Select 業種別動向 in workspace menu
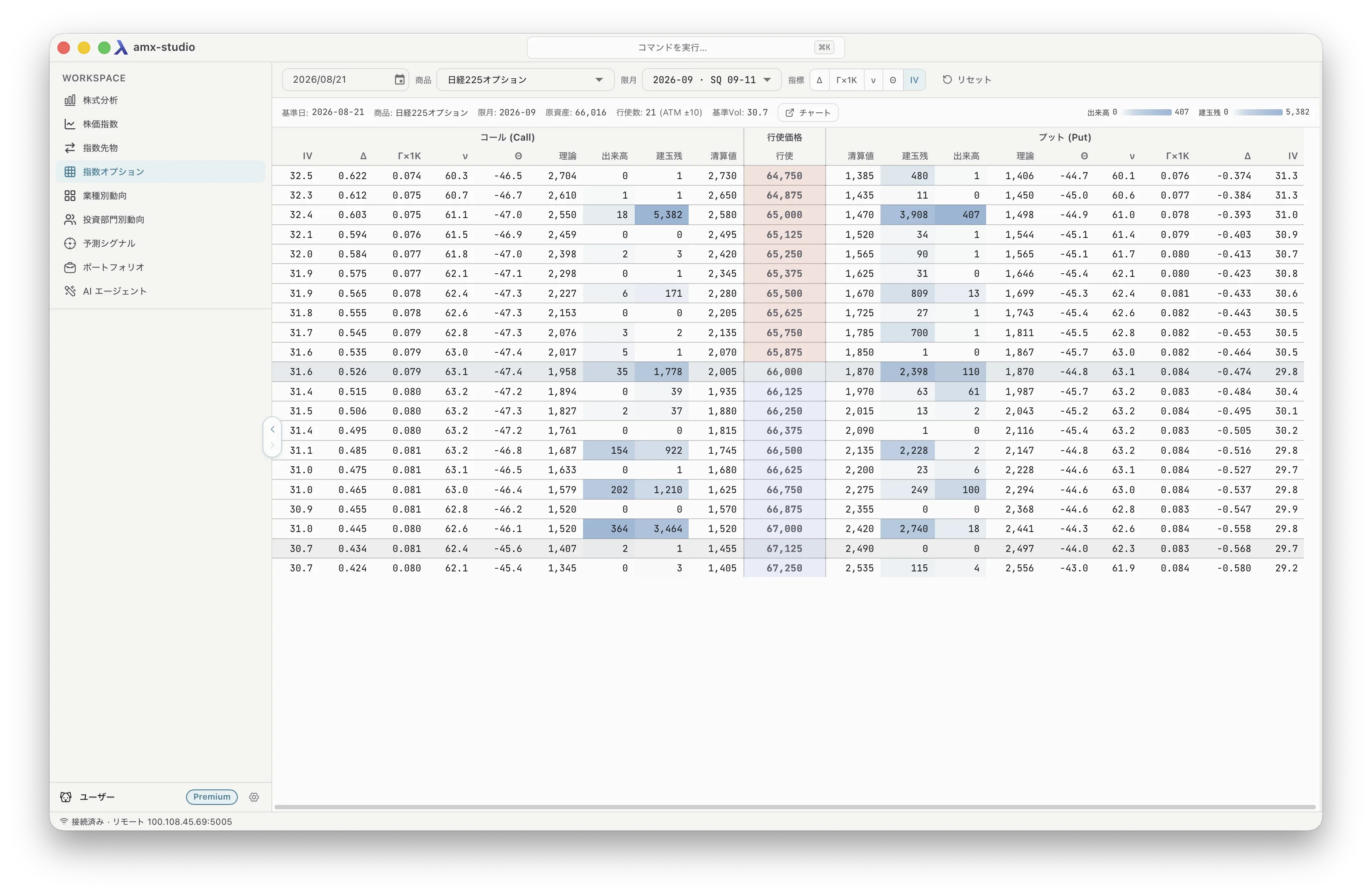The height and width of the screenshot is (896, 1372). click(160, 195)
